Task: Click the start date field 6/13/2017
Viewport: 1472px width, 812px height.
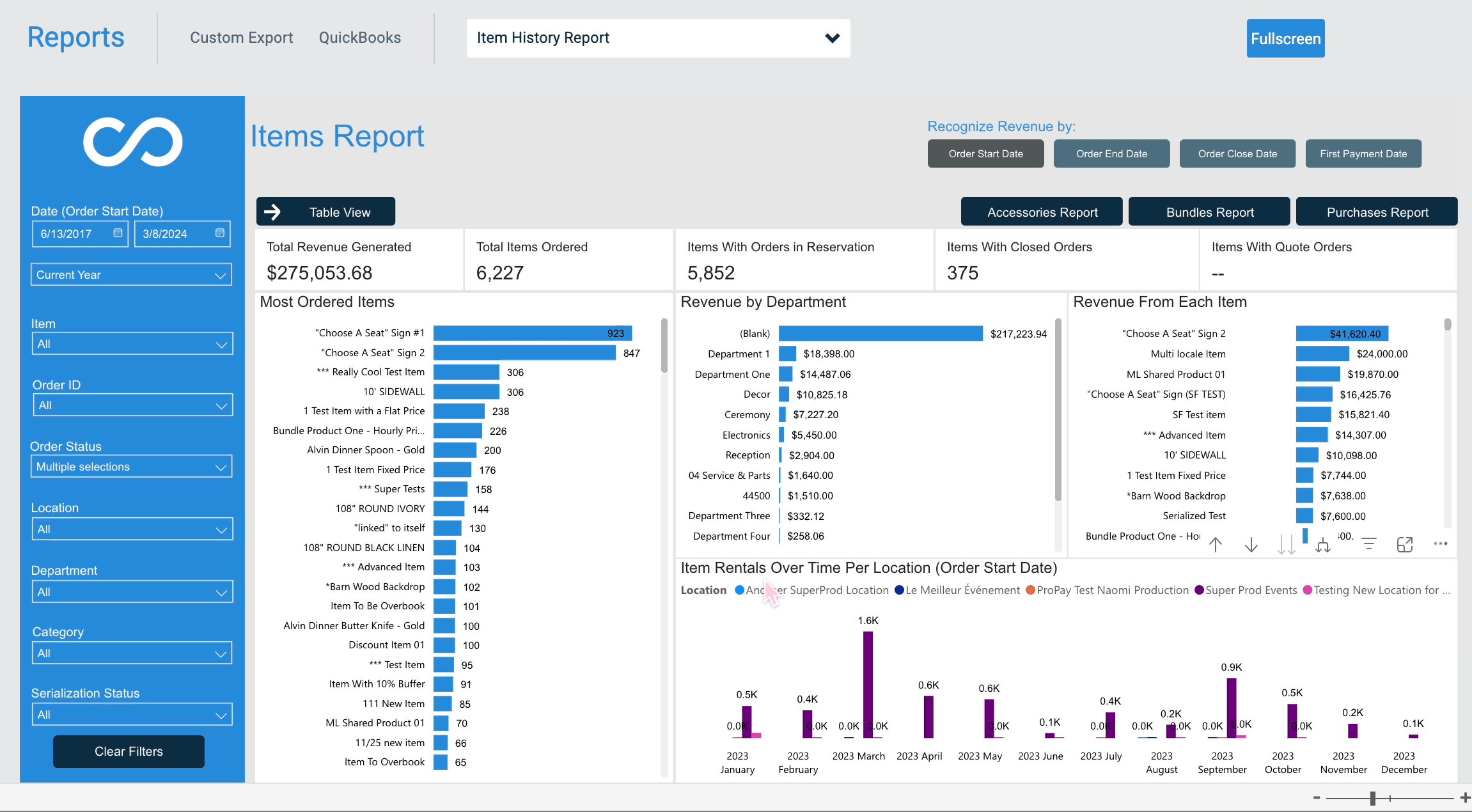Action: [x=80, y=234]
